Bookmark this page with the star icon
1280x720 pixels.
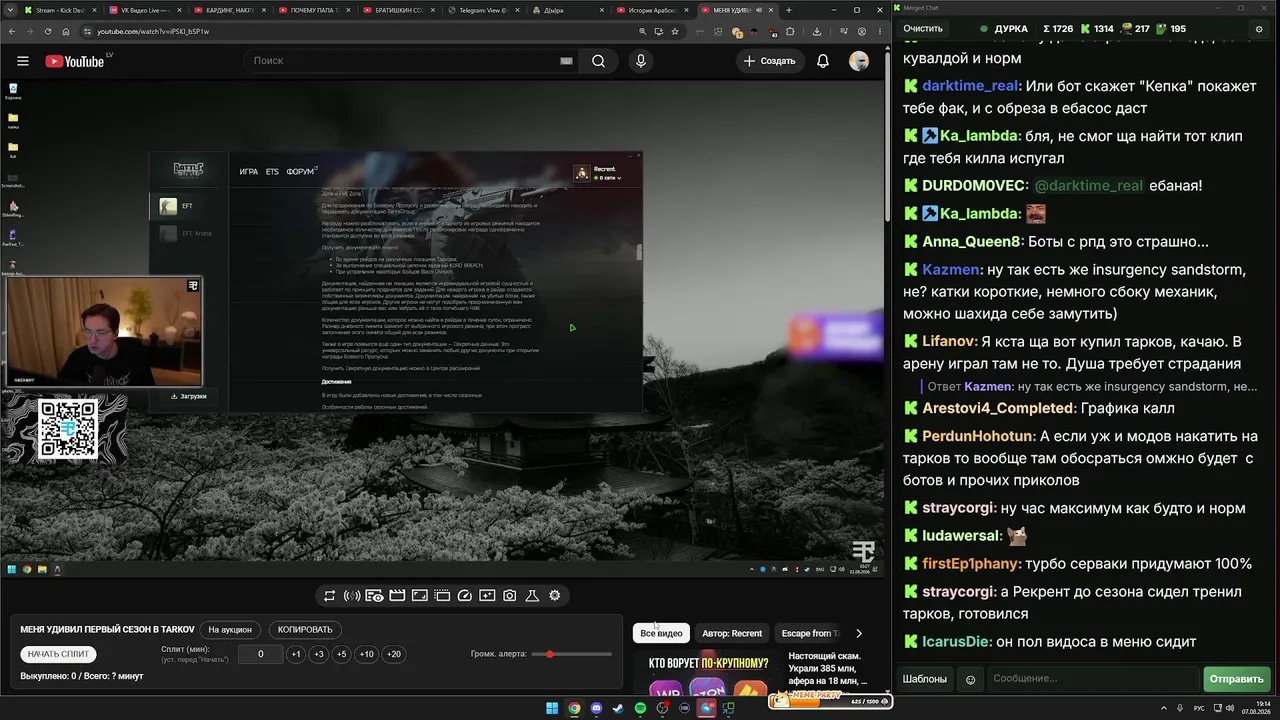pyautogui.click(x=675, y=31)
